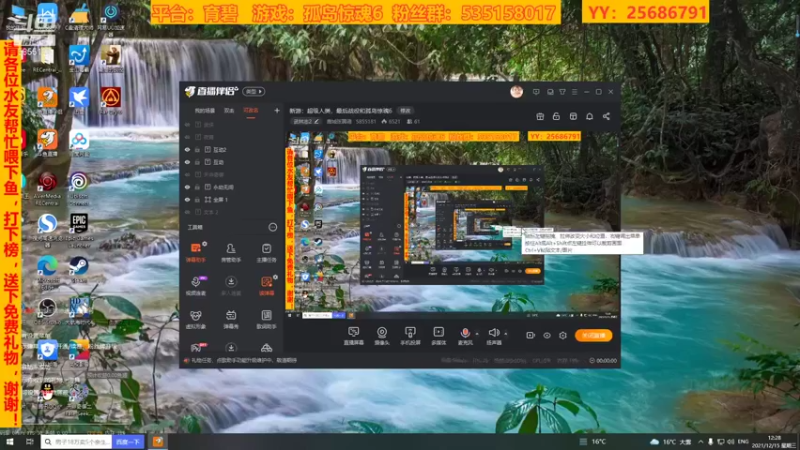Select the 全屏 1 source row
800x450 pixels.
(232, 199)
